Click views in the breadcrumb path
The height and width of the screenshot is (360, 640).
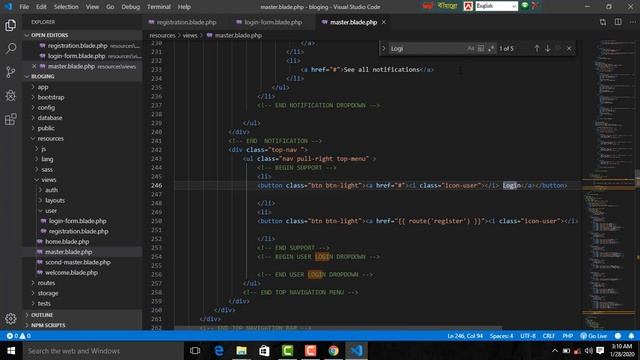pos(190,36)
